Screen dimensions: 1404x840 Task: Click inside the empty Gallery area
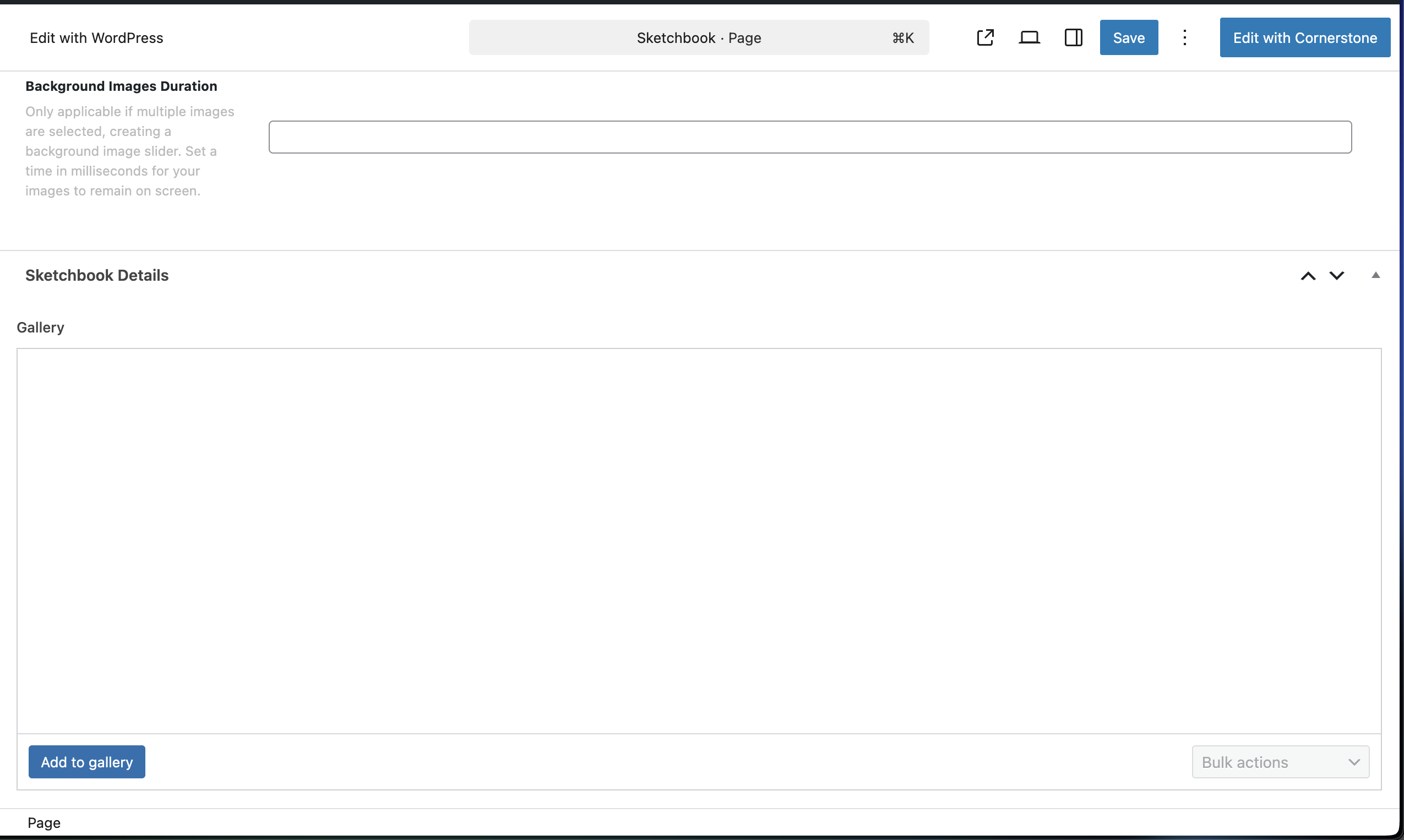click(x=699, y=541)
